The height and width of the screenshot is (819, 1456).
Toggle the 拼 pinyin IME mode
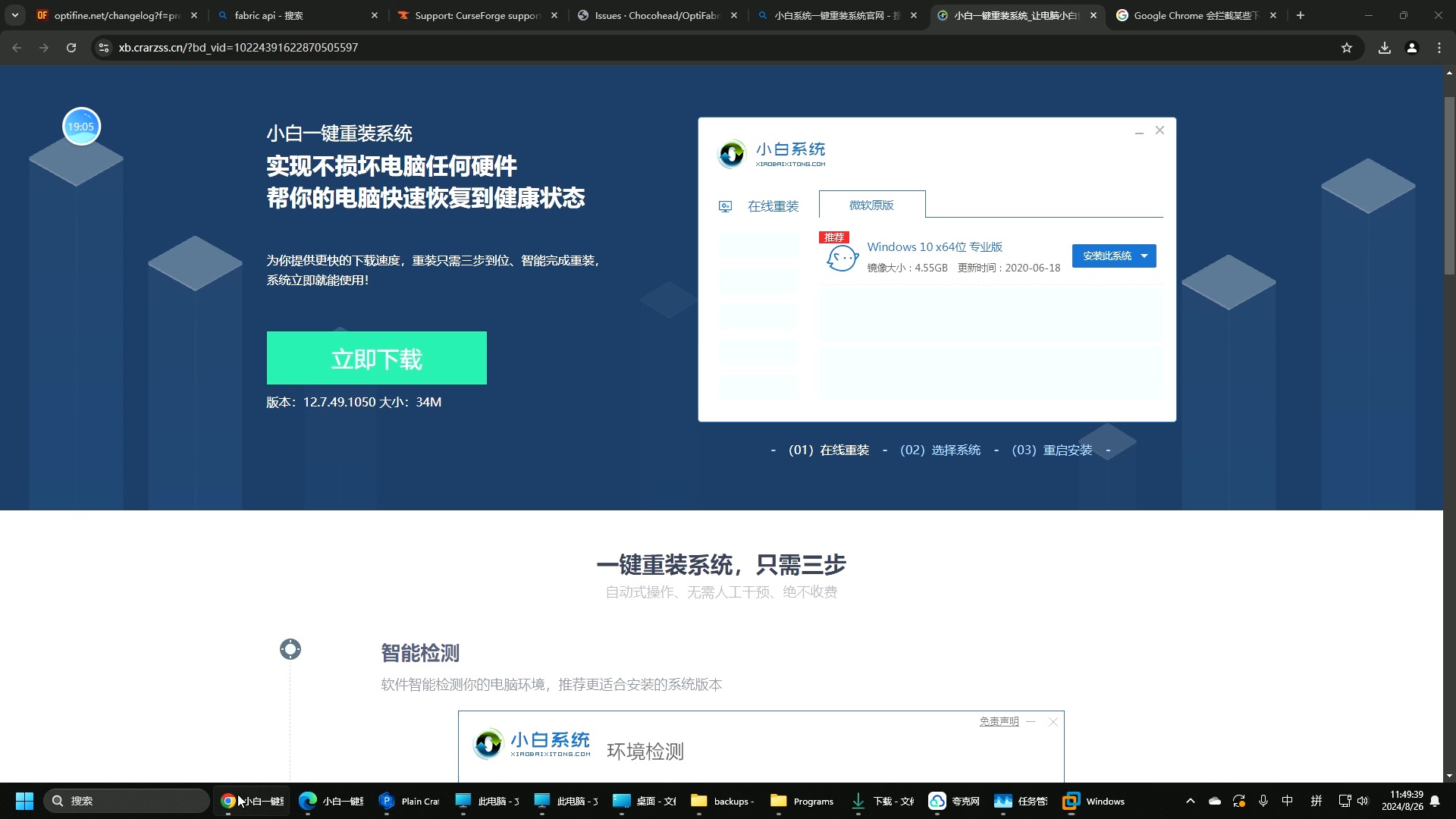pyautogui.click(x=1316, y=801)
